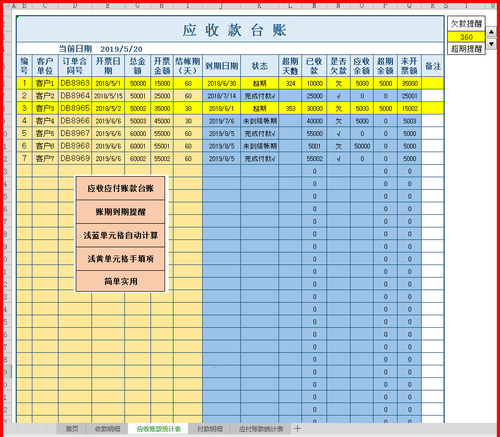The image size is (500, 437).
Task: Select order number cell DB8964
Action: (75, 96)
